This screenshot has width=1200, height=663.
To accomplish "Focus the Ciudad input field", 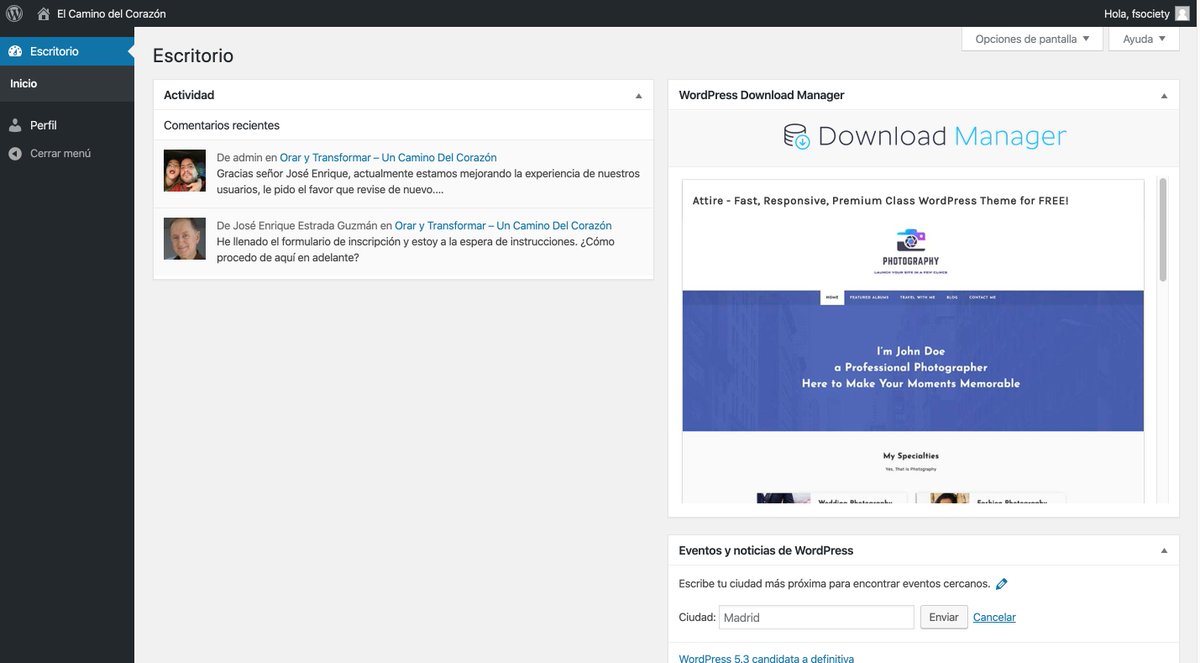I will tap(816, 617).
